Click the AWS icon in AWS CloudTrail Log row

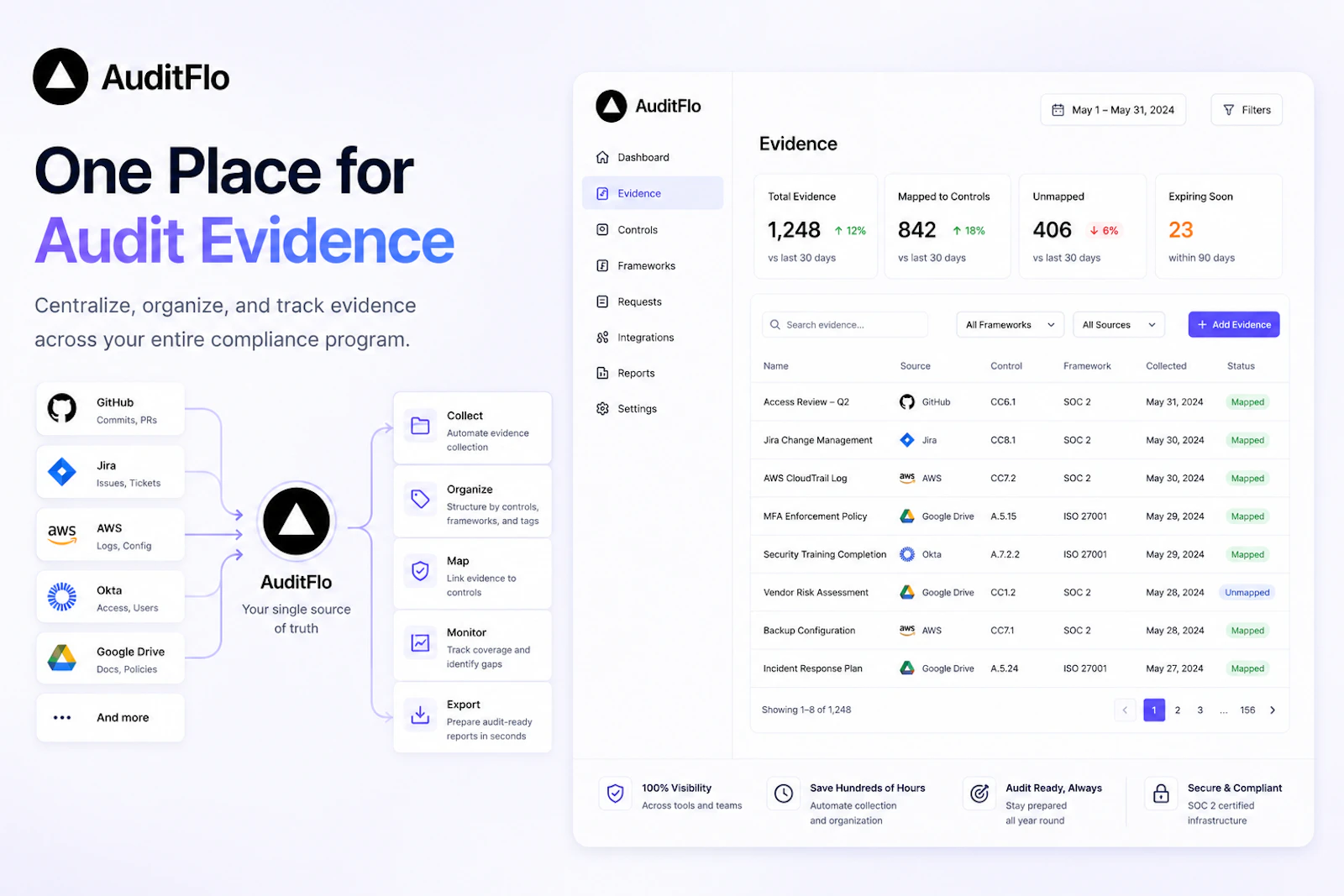[907, 478]
